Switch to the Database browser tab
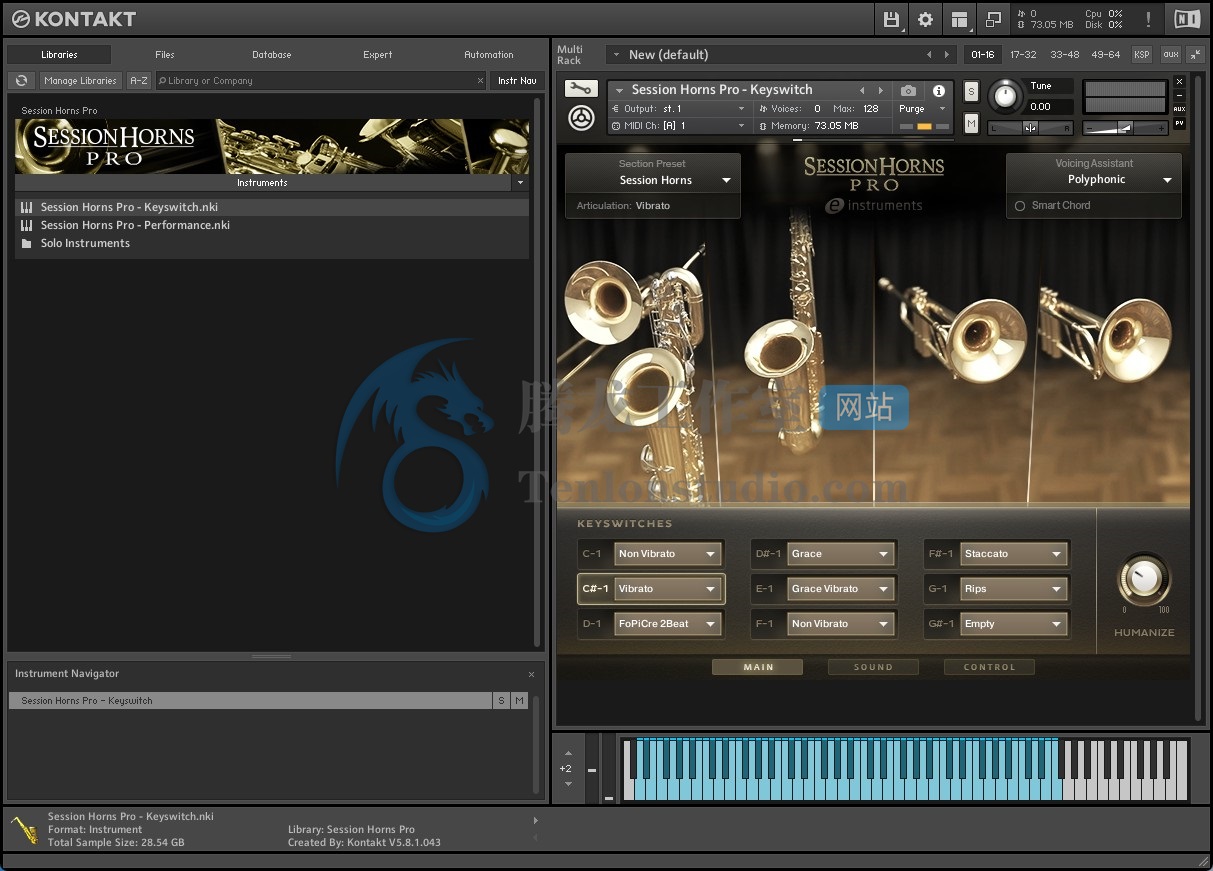The height and width of the screenshot is (871, 1213). tap(271, 55)
